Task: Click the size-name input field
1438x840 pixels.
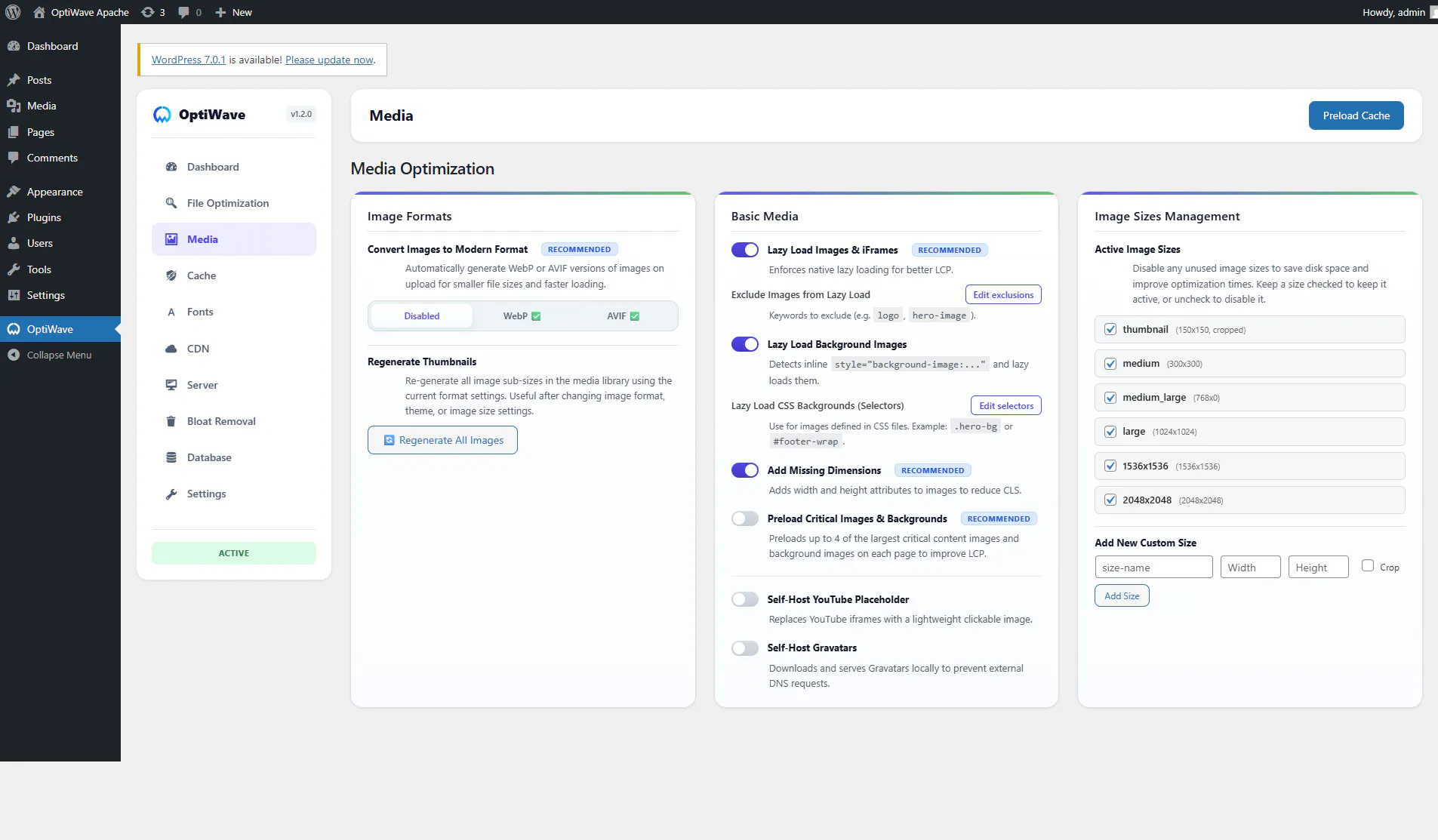Action: tap(1153, 568)
